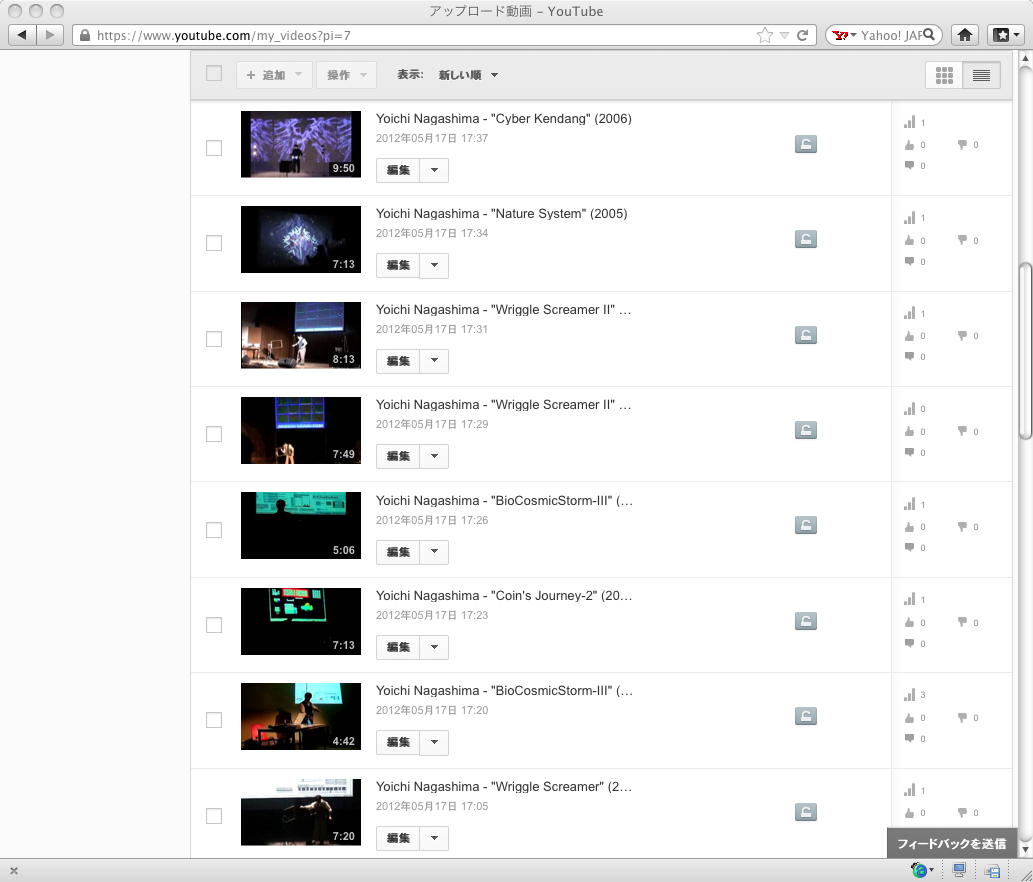Expand the edit arrow menu for Cyber Kendang
Image resolution: width=1033 pixels, height=882 pixels.
434,170
